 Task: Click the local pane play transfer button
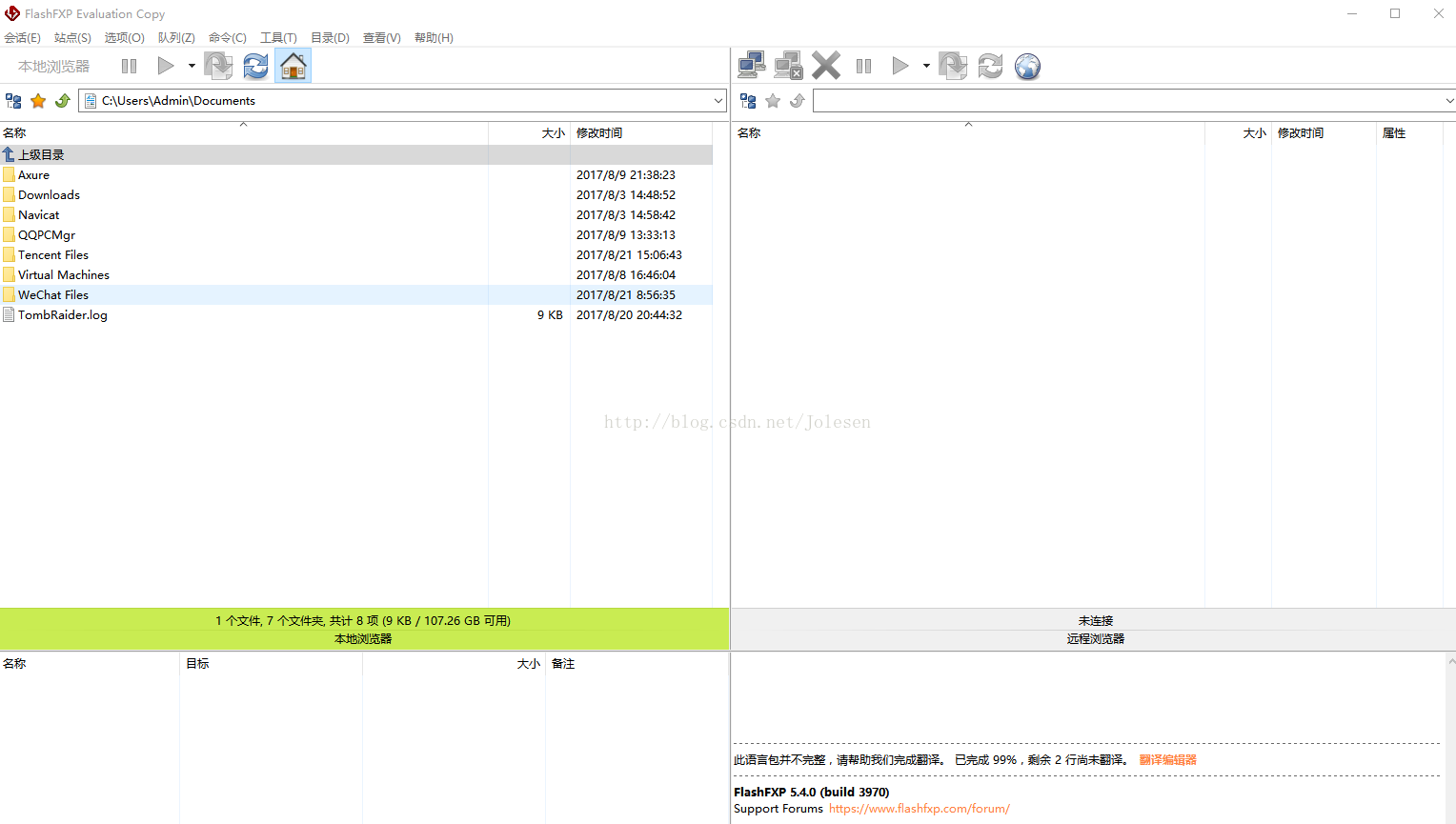point(166,66)
